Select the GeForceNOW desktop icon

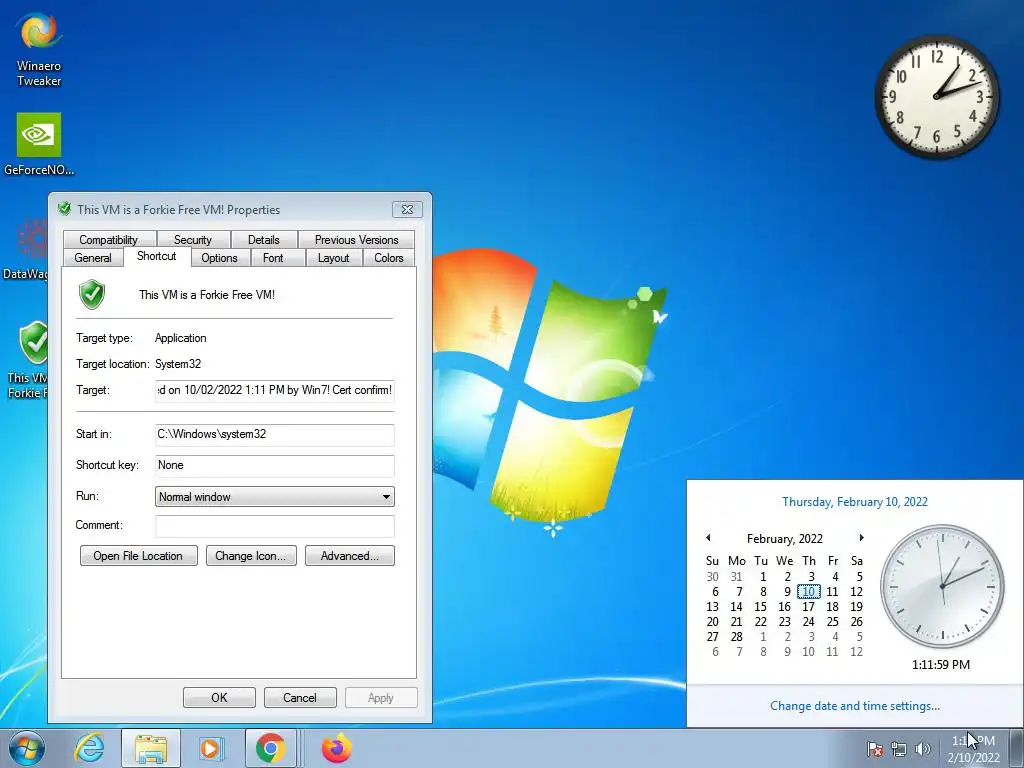click(39, 144)
